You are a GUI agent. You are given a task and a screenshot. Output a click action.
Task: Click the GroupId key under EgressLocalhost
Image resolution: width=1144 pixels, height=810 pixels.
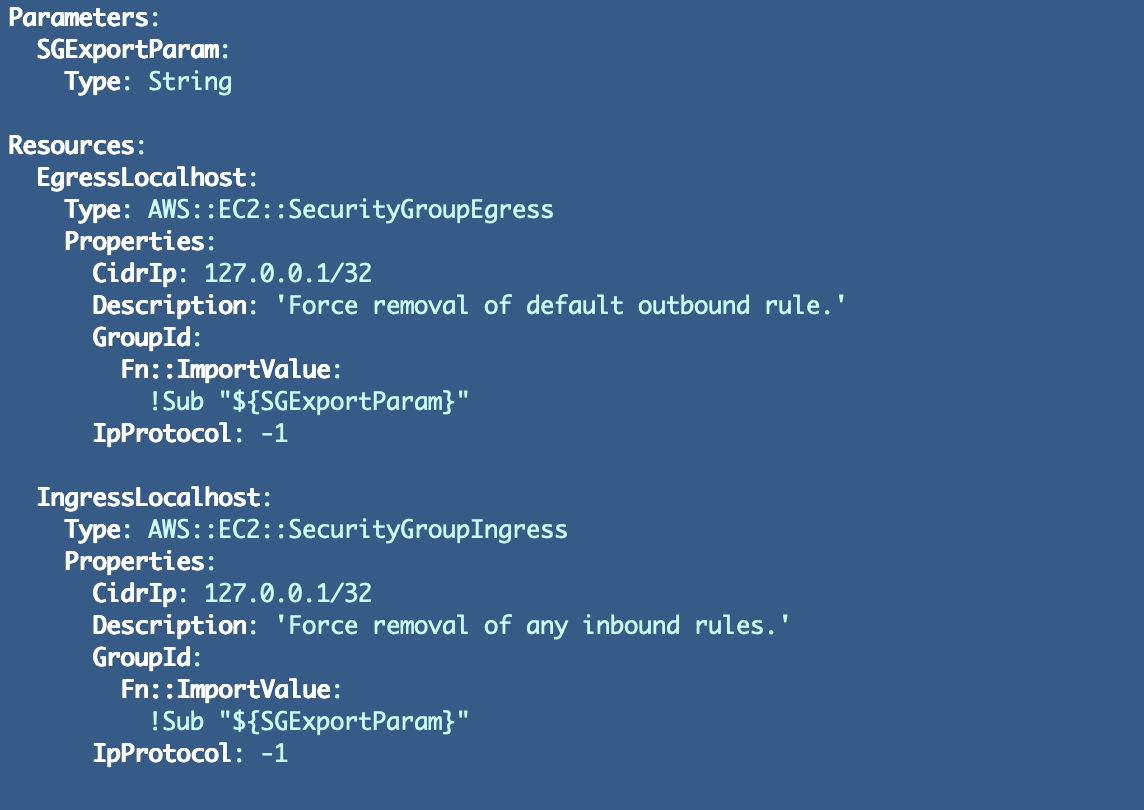click(x=142, y=337)
